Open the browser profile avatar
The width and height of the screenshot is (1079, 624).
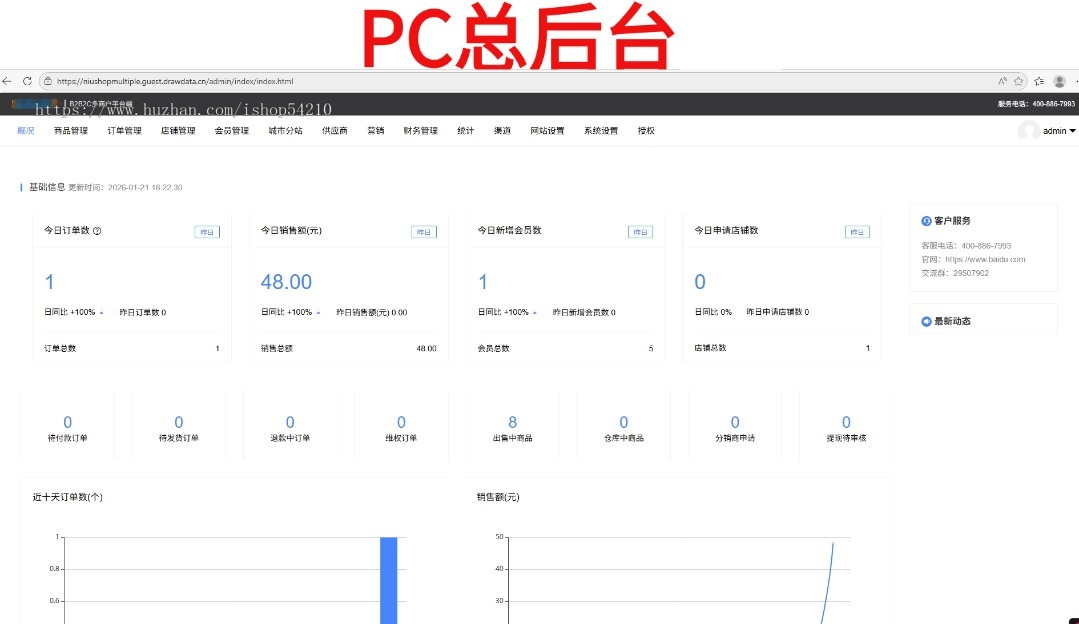click(1060, 81)
